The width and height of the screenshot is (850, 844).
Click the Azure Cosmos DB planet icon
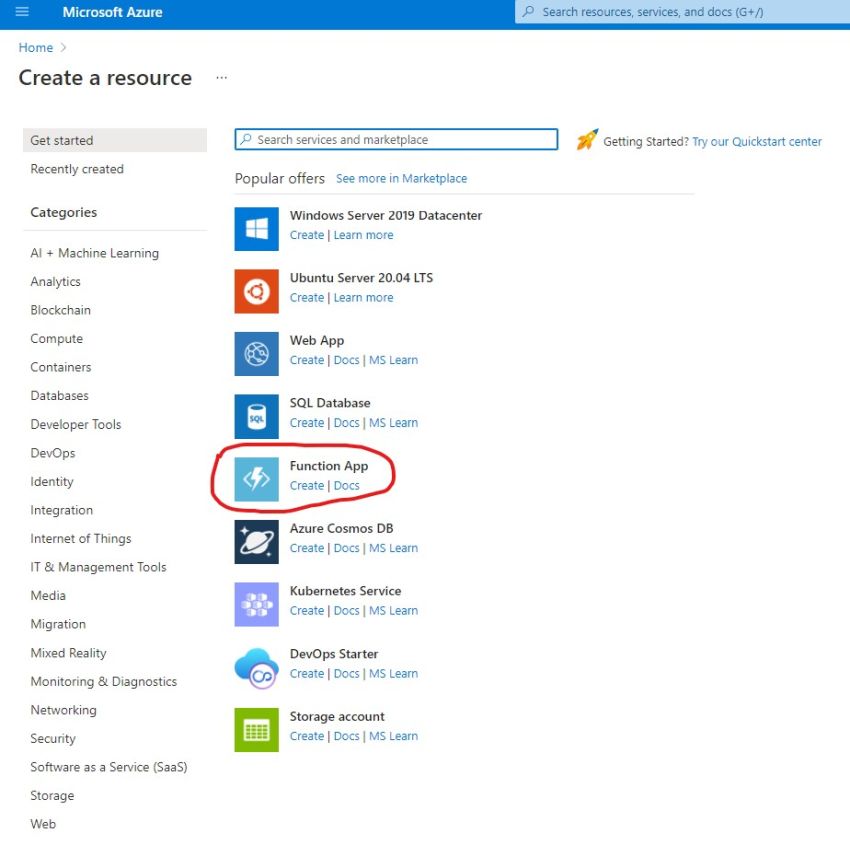point(255,542)
